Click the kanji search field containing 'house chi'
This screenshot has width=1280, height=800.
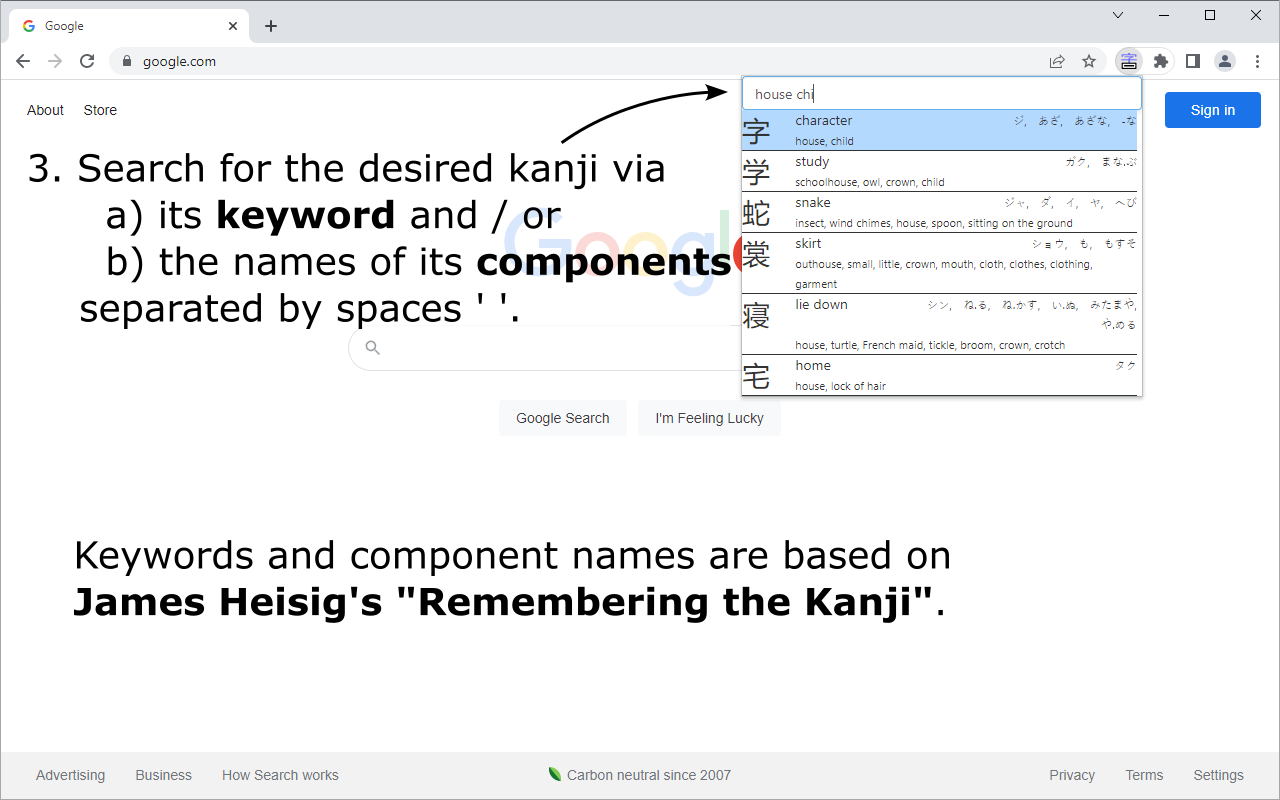[x=941, y=94]
